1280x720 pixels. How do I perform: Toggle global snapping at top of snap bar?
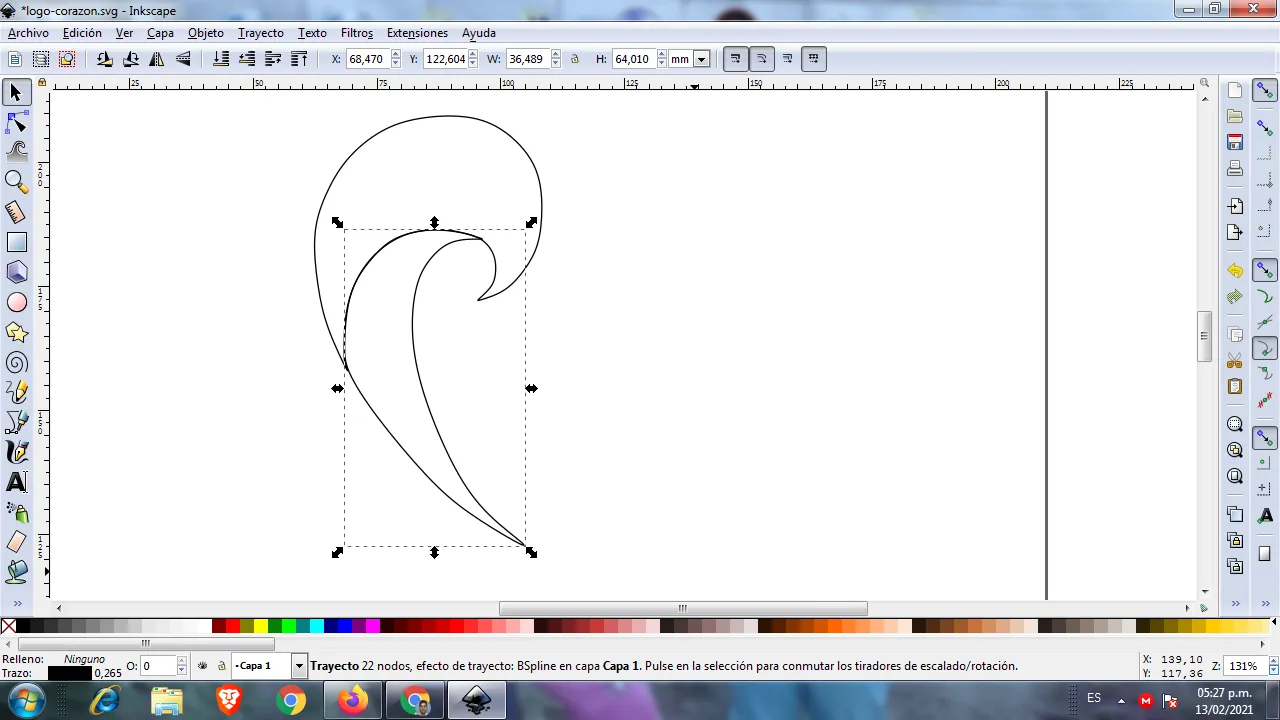tap(1265, 91)
